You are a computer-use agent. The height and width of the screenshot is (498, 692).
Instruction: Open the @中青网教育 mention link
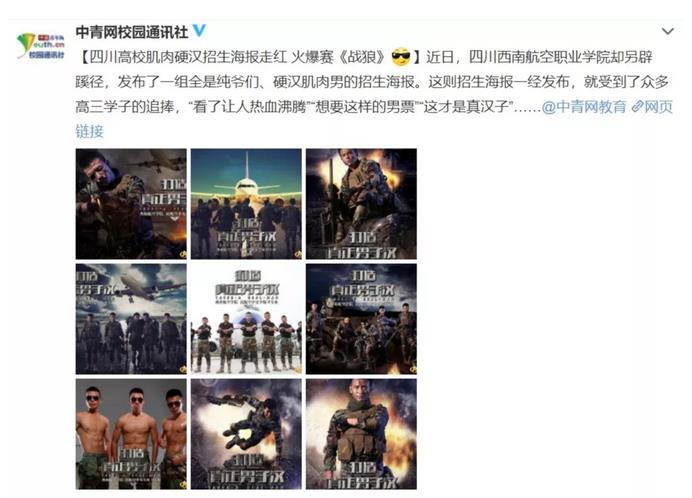584,106
